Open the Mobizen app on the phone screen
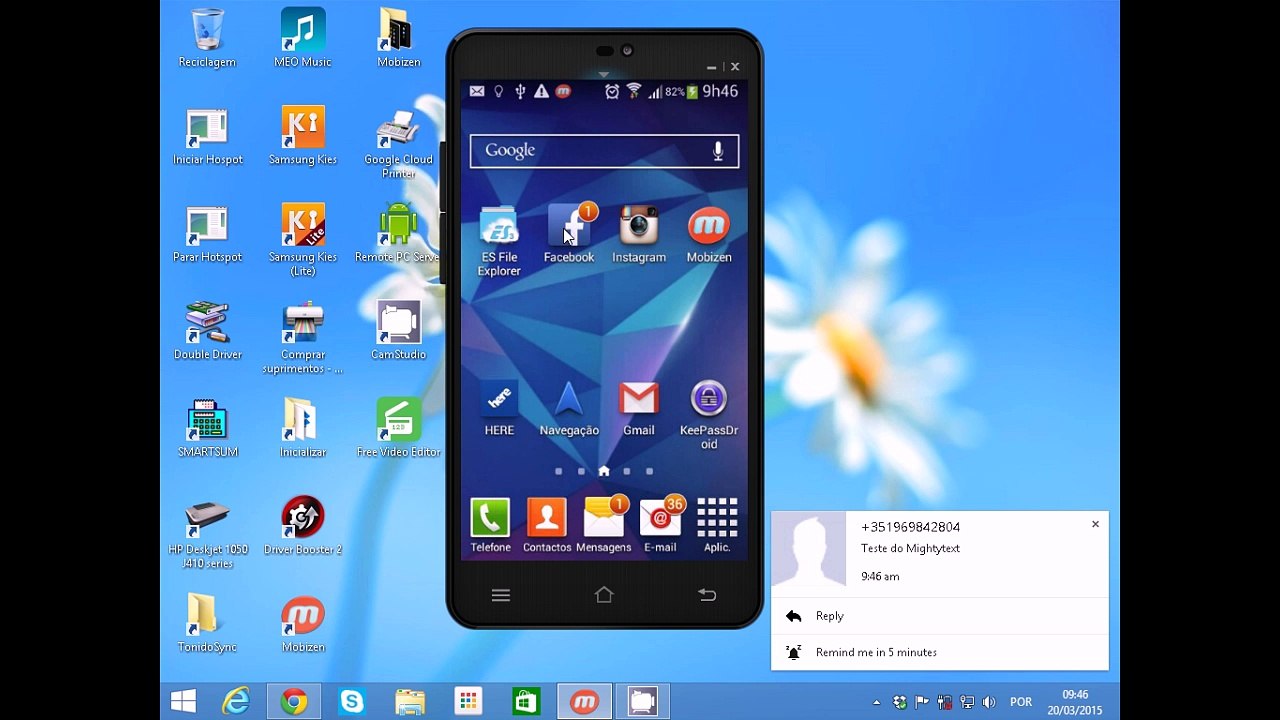 [x=709, y=234]
